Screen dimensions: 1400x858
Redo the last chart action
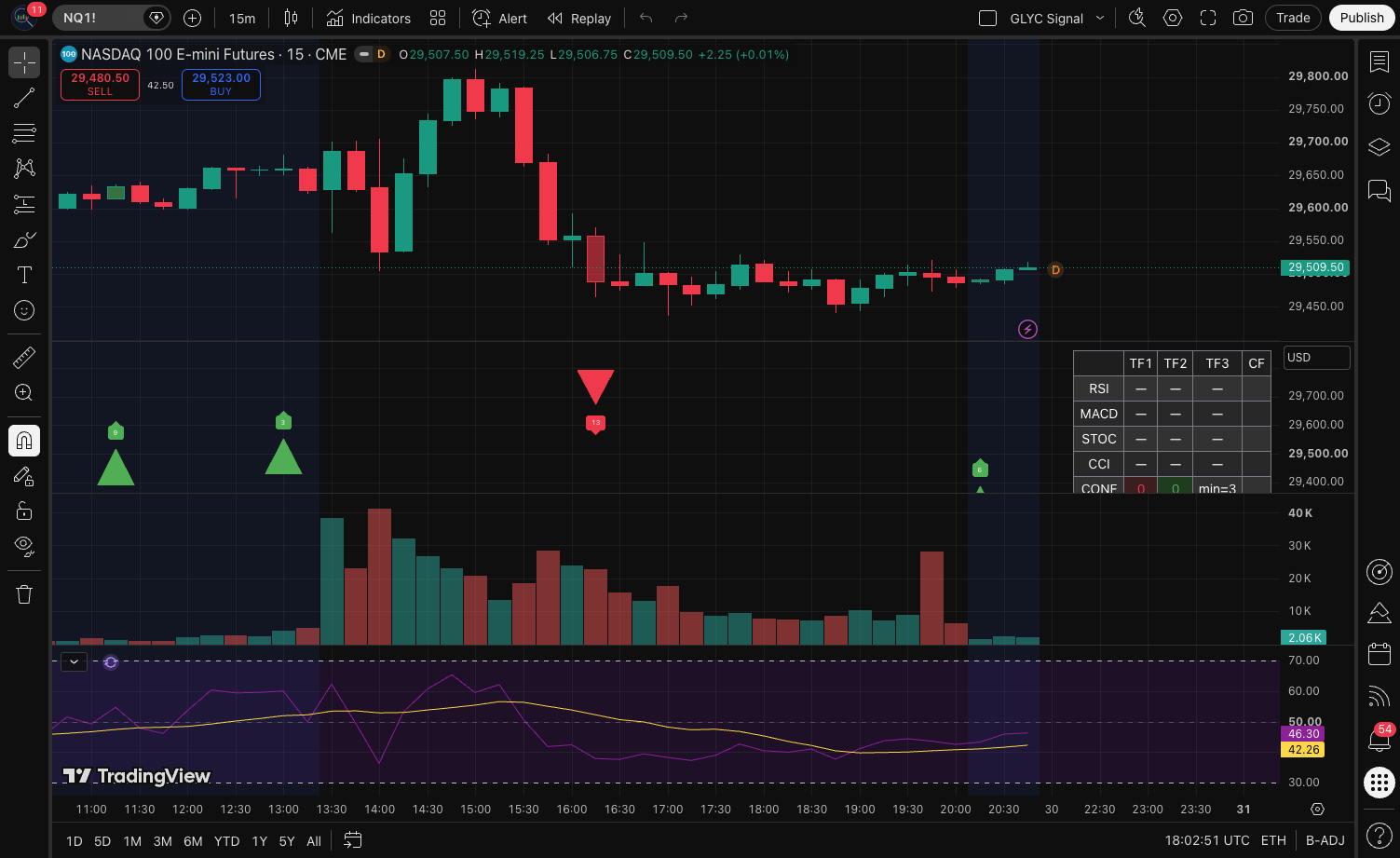(681, 18)
